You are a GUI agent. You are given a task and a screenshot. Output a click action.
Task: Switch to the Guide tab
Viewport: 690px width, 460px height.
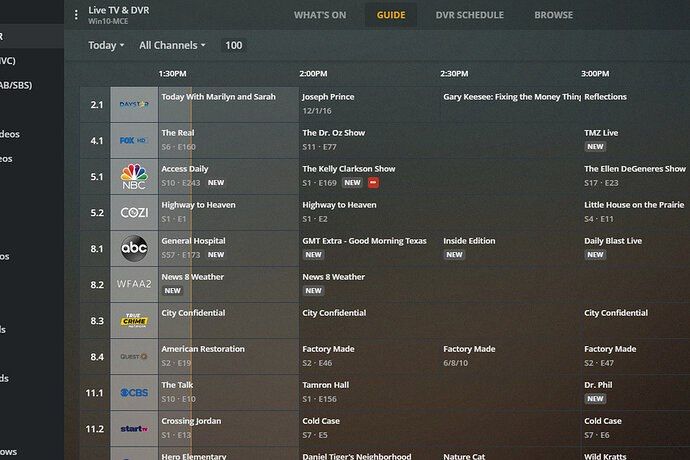click(x=391, y=15)
